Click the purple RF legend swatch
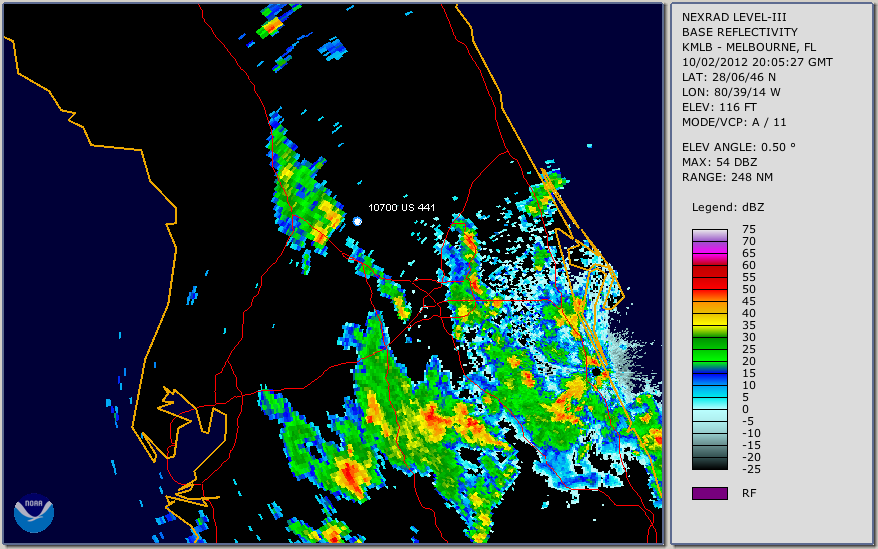The height and width of the screenshot is (549, 878). [710, 493]
